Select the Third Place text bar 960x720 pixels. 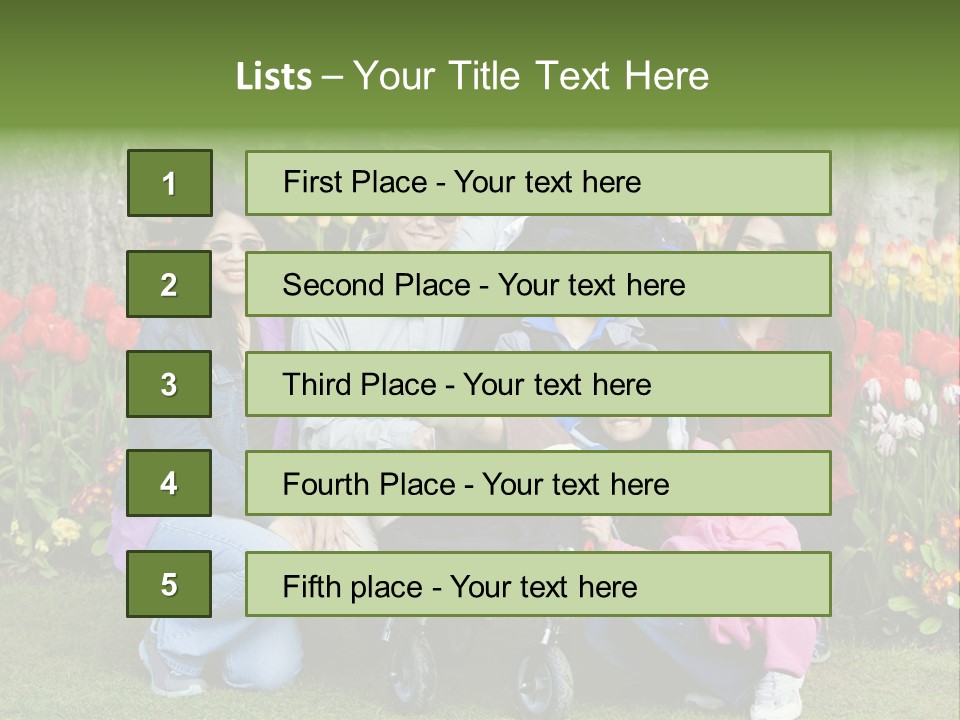[538, 384]
